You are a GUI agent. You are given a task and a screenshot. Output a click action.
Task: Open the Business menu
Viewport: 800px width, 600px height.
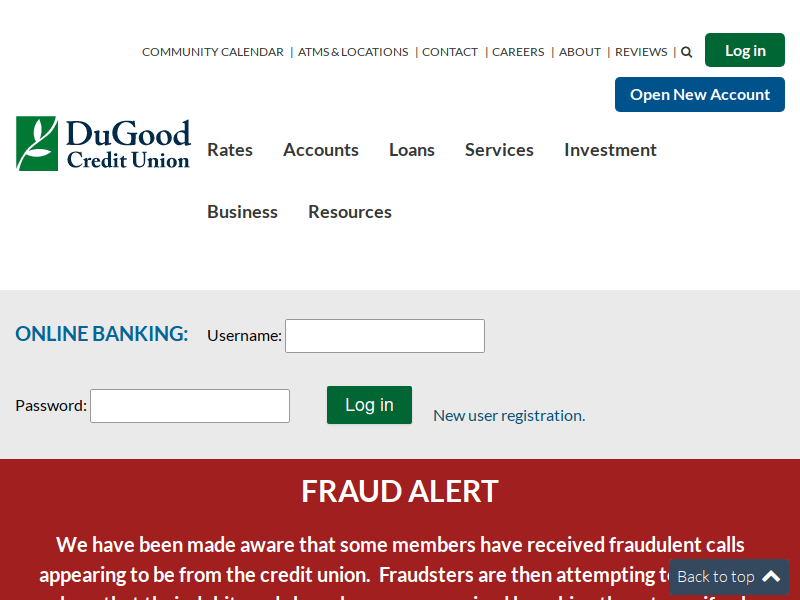242,212
